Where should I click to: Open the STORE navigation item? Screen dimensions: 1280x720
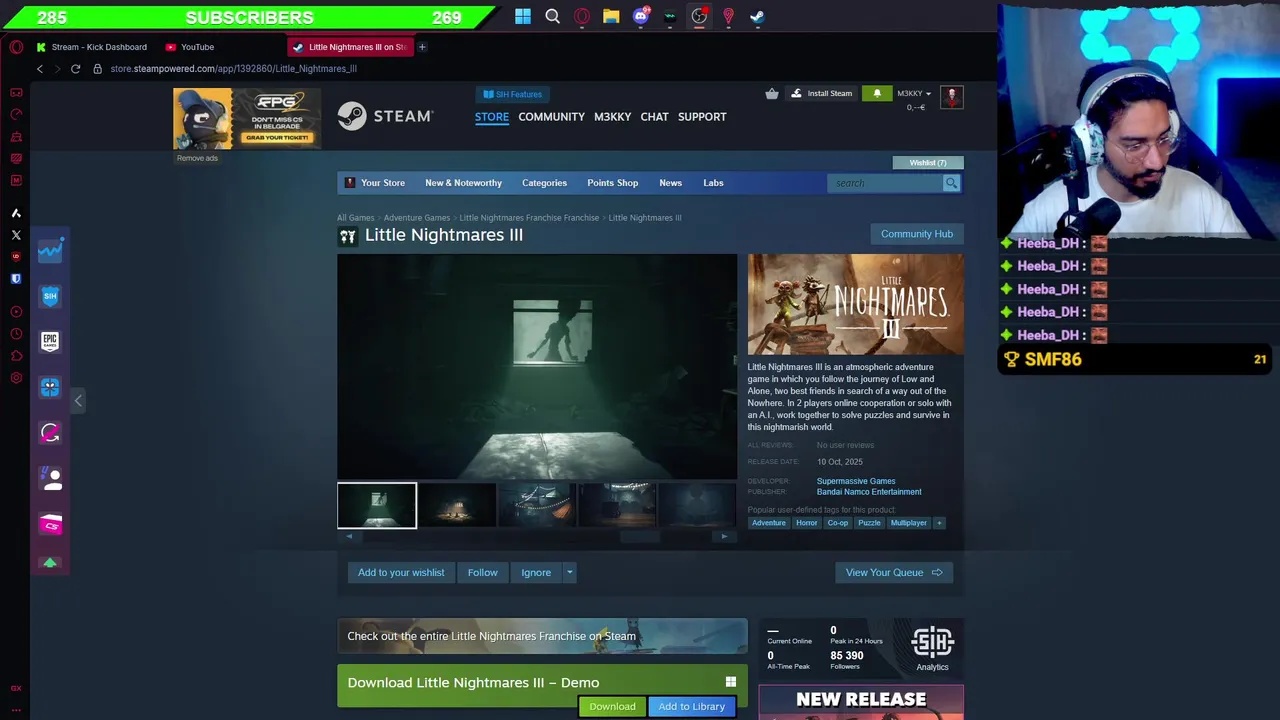[x=492, y=117]
